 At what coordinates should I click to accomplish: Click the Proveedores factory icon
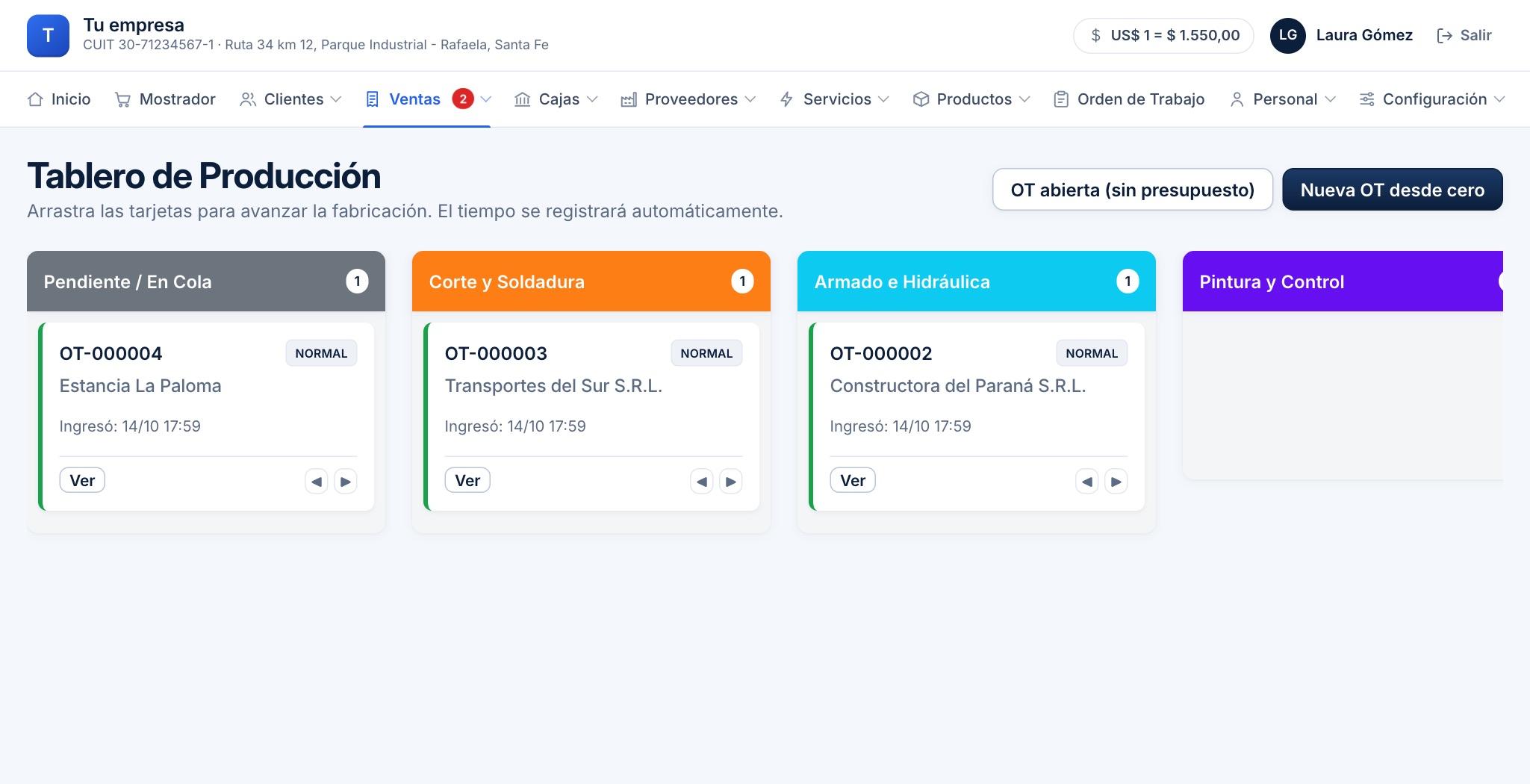coord(629,99)
